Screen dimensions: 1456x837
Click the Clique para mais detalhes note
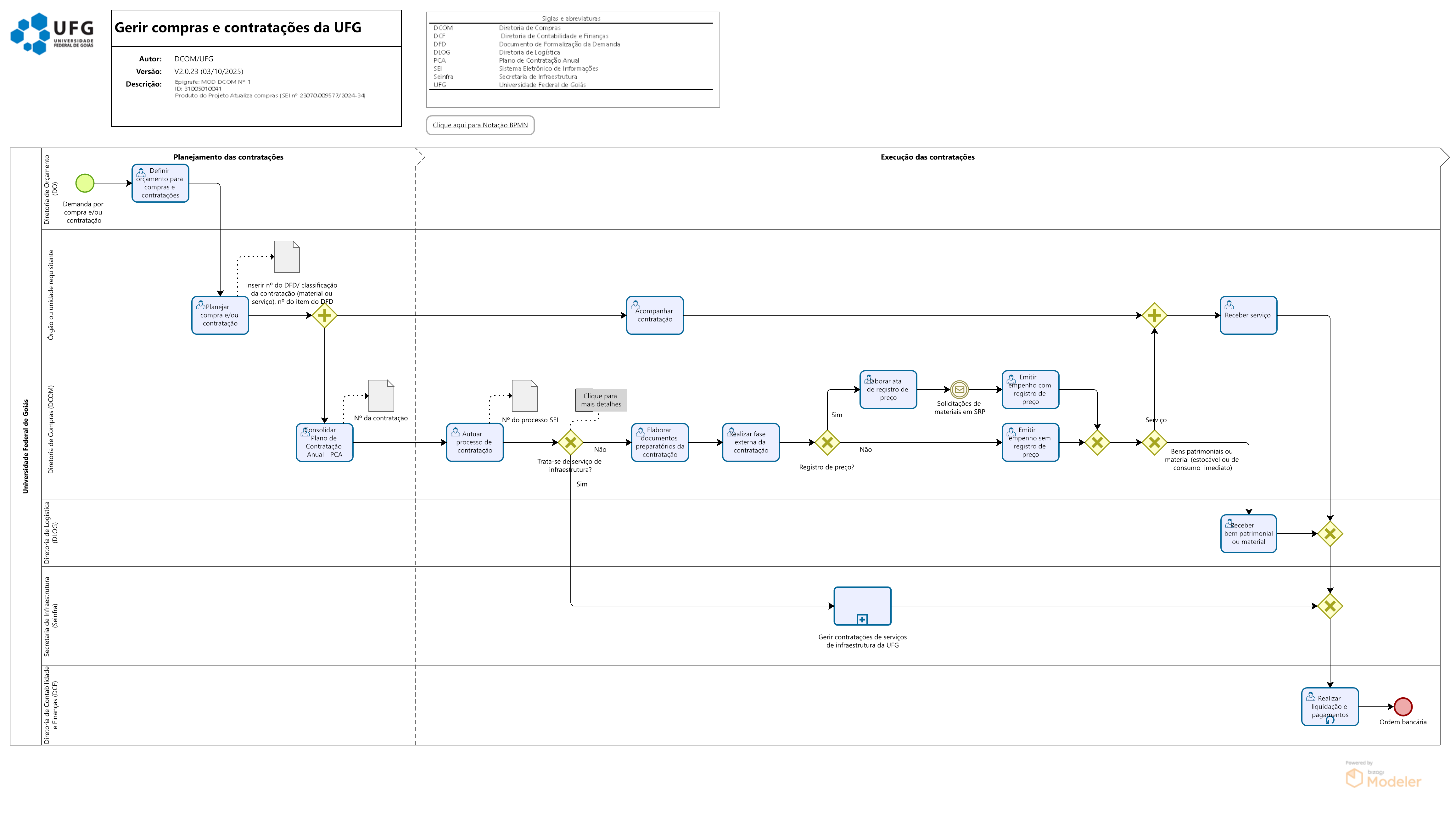601,400
